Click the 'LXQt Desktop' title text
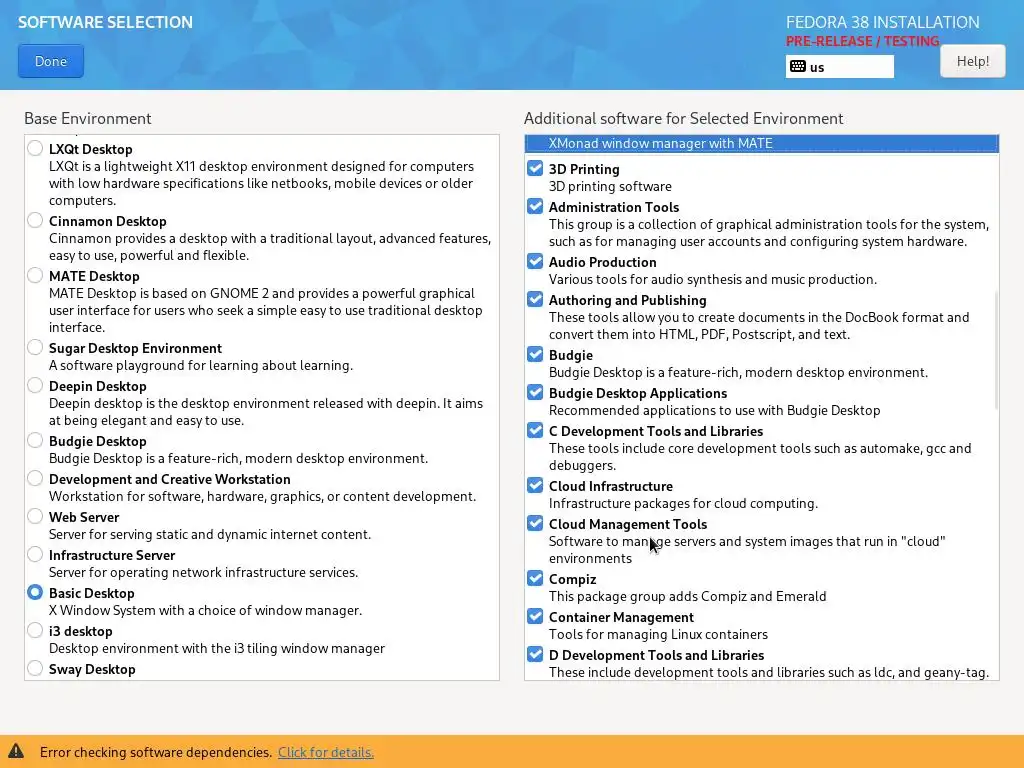 tap(91, 149)
